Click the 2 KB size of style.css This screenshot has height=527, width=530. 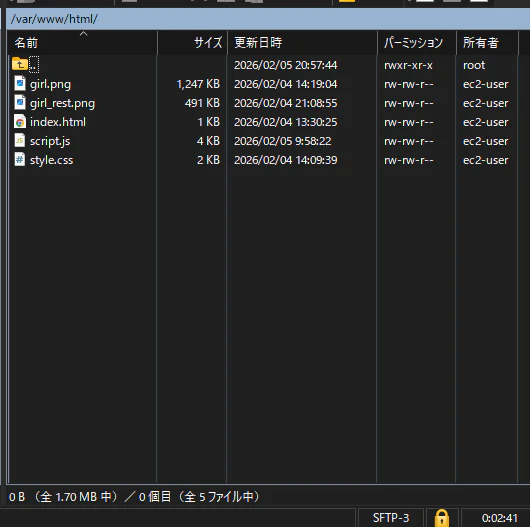208,160
